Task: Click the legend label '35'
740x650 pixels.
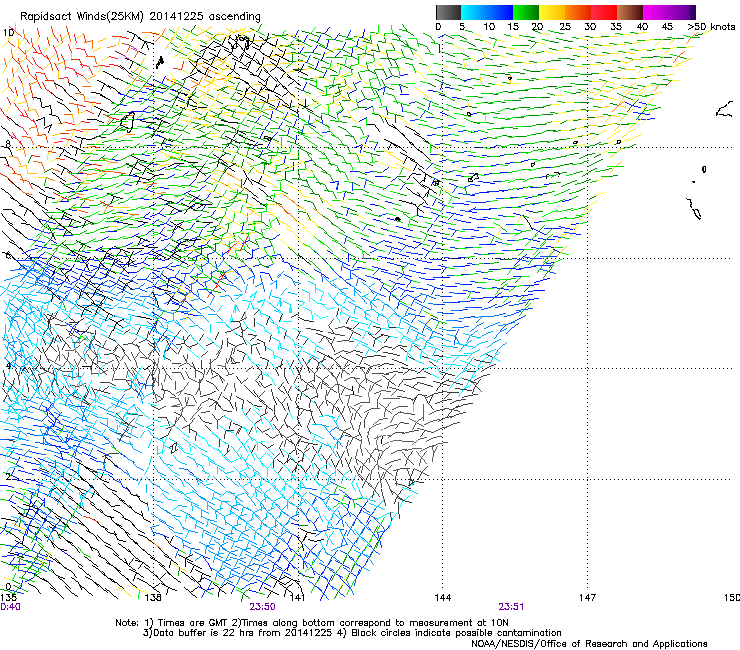Action: click(616, 26)
